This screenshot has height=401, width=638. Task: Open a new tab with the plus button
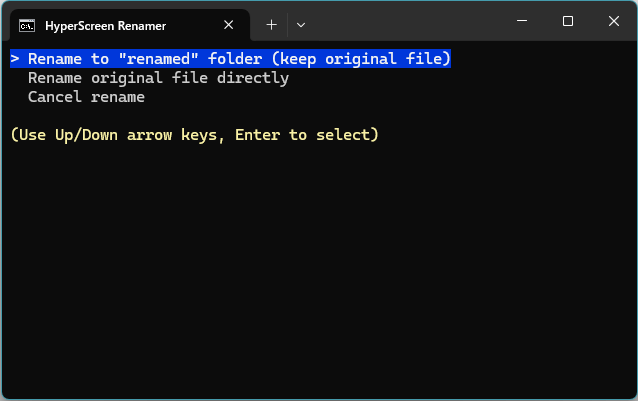[x=271, y=25]
